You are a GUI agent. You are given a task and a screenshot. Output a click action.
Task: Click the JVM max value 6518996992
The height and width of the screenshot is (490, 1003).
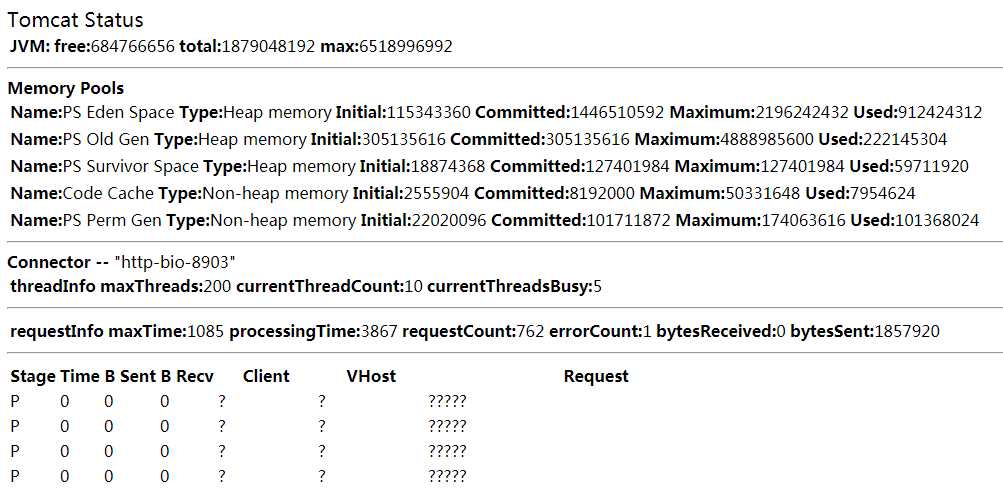406,46
